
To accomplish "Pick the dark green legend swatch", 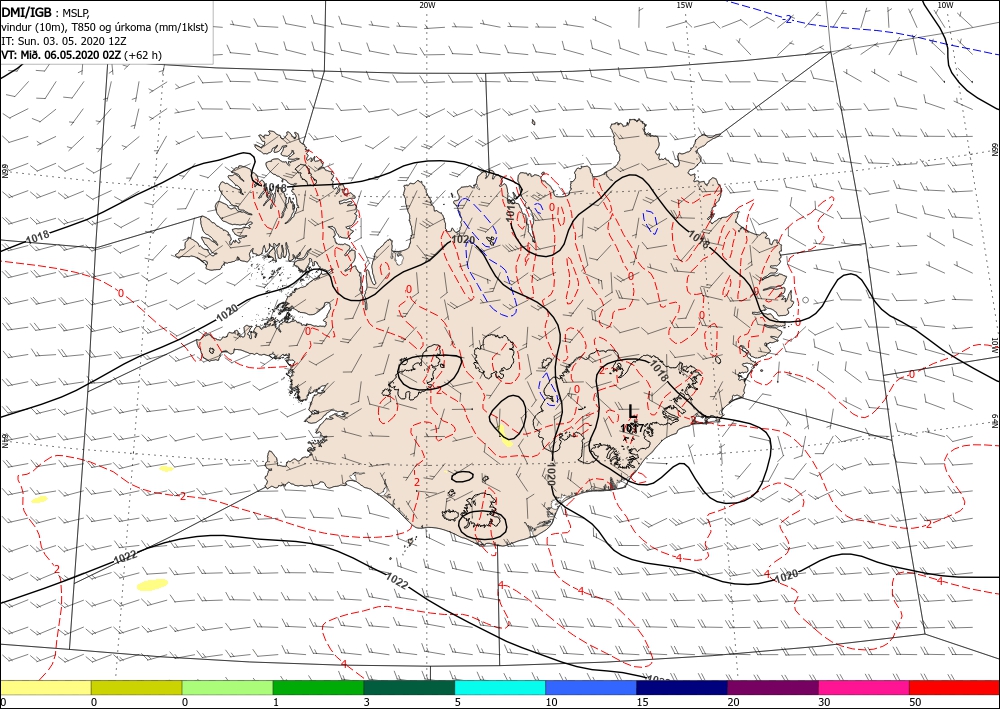I will click(x=409, y=687).
